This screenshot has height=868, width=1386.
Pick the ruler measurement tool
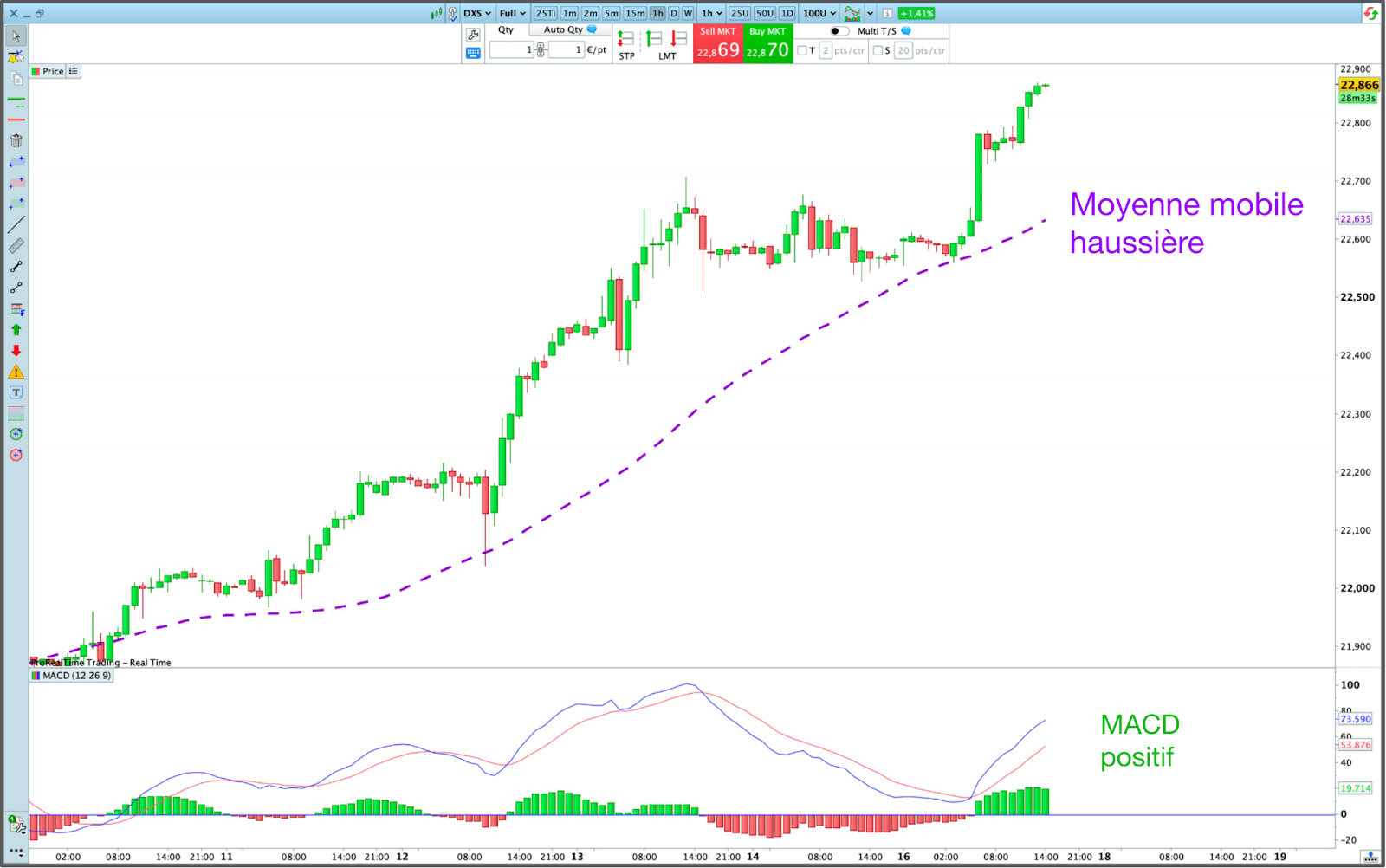click(16, 246)
